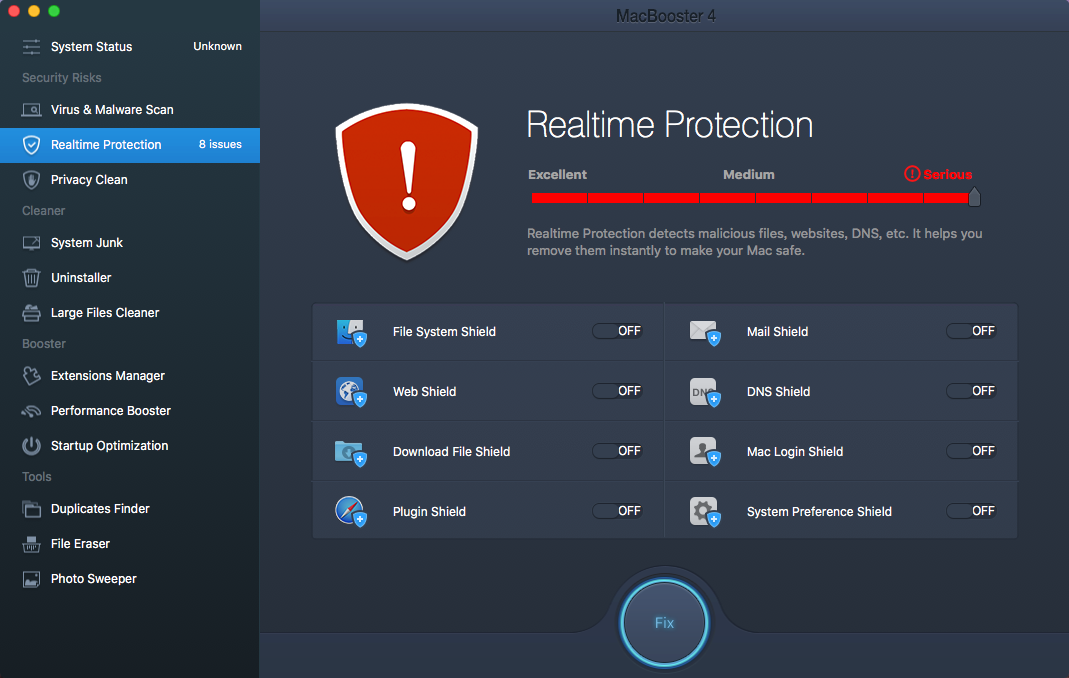
Task: Open Extensions Manager
Action: click(130, 376)
